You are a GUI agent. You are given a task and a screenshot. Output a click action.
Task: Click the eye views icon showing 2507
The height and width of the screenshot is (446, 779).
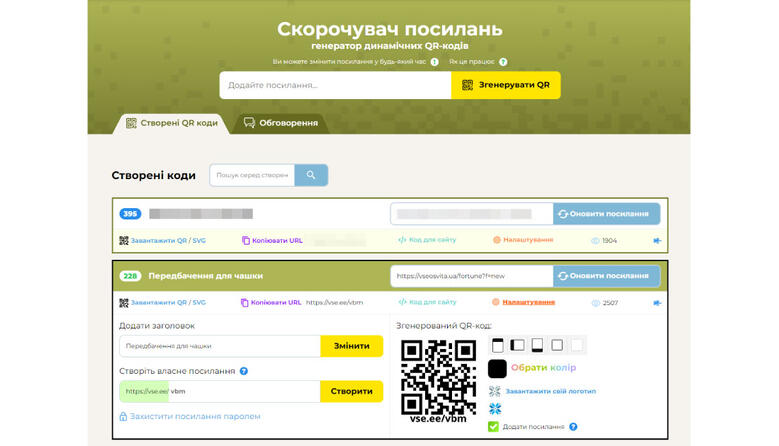tap(596, 302)
